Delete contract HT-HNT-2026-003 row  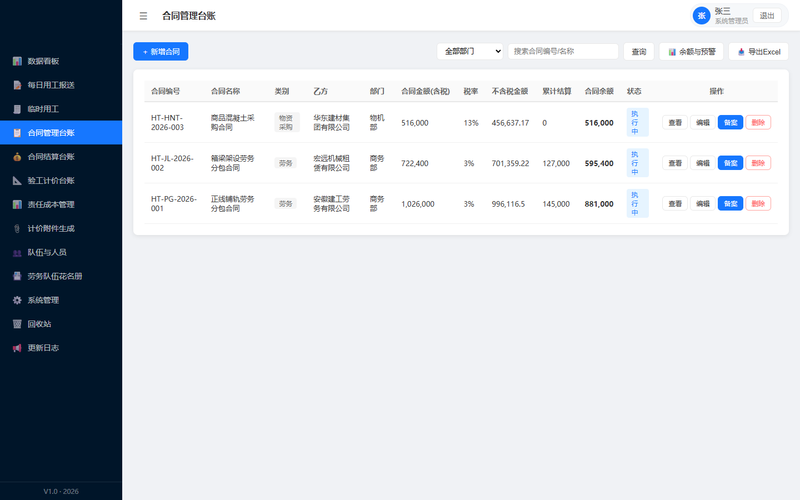pos(758,122)
